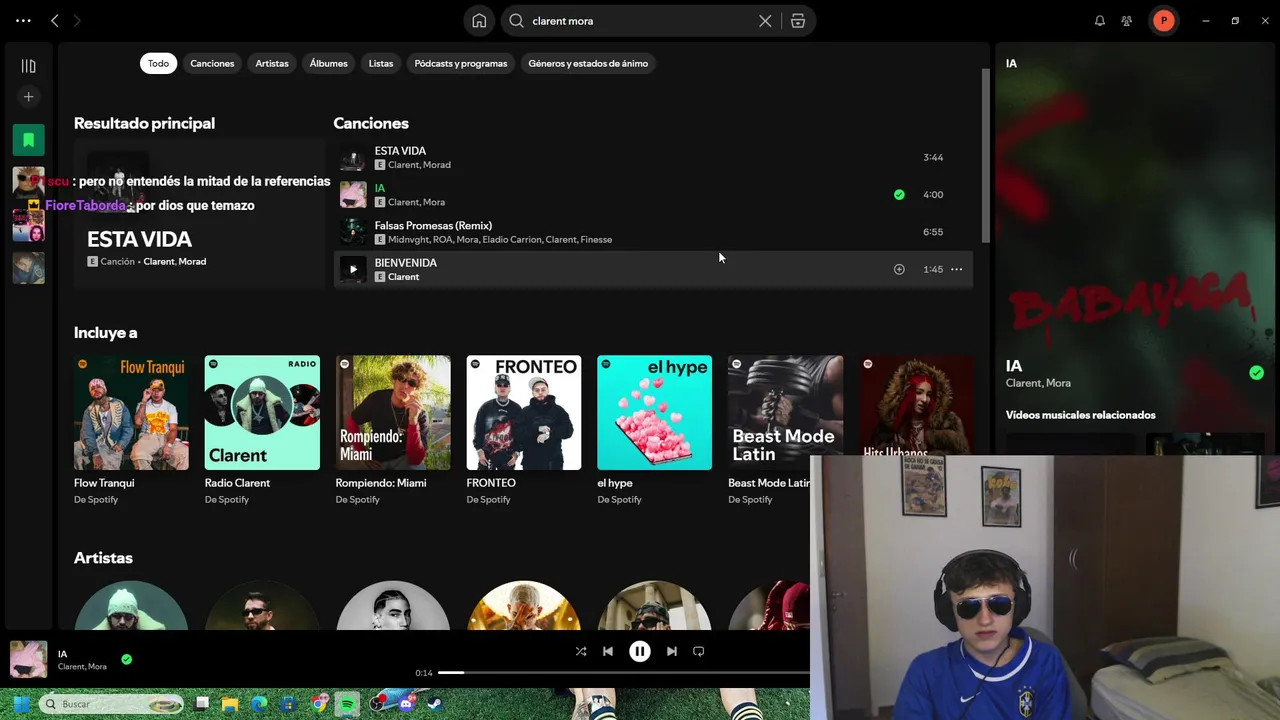Open the friends activity icon
The width and height of the screenshot is (1280, 720).
pyautogui.click(x=1127, y=21)
